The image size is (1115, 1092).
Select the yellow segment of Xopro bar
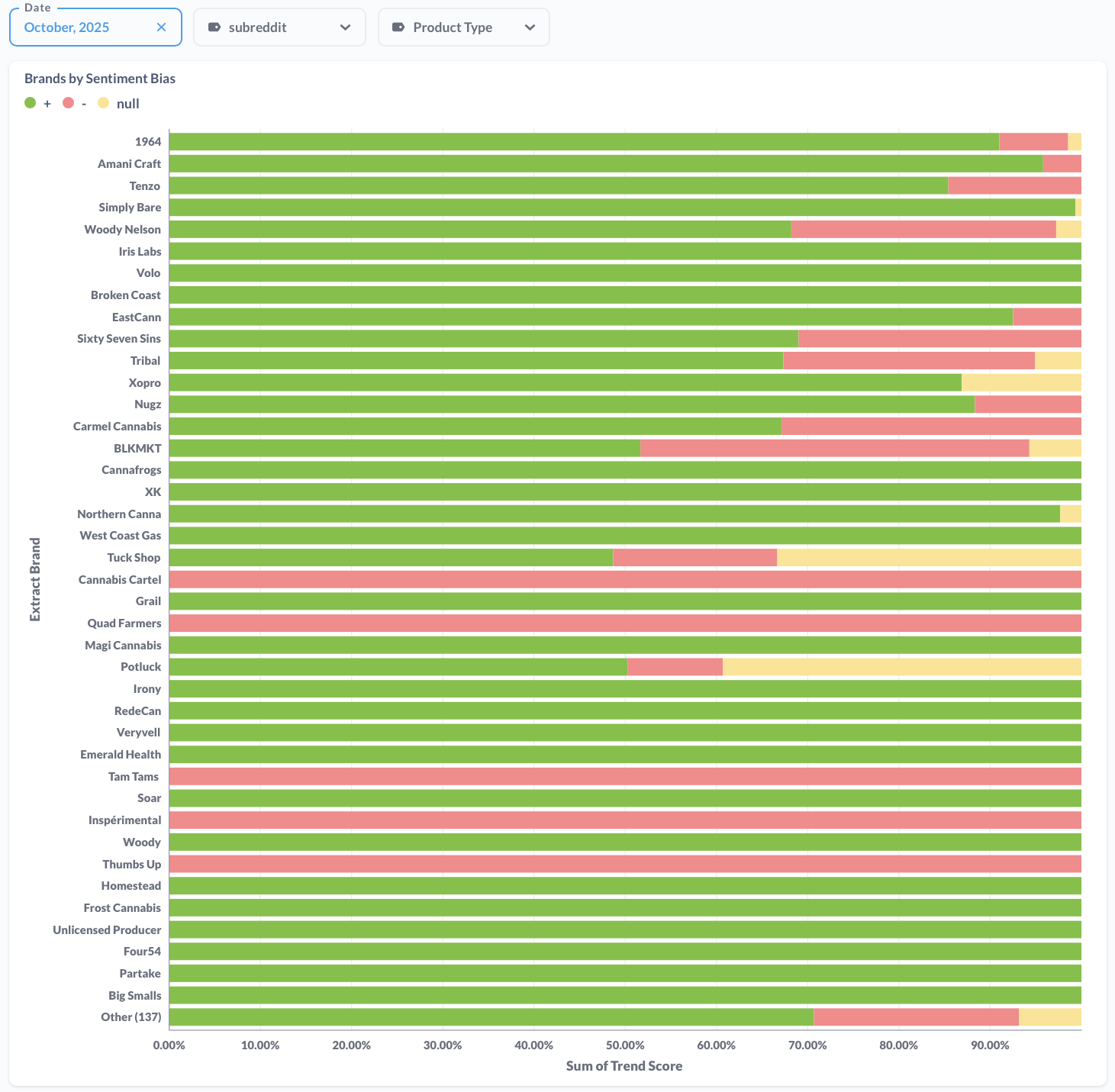pyautogui.click(x=1021, y=382)
